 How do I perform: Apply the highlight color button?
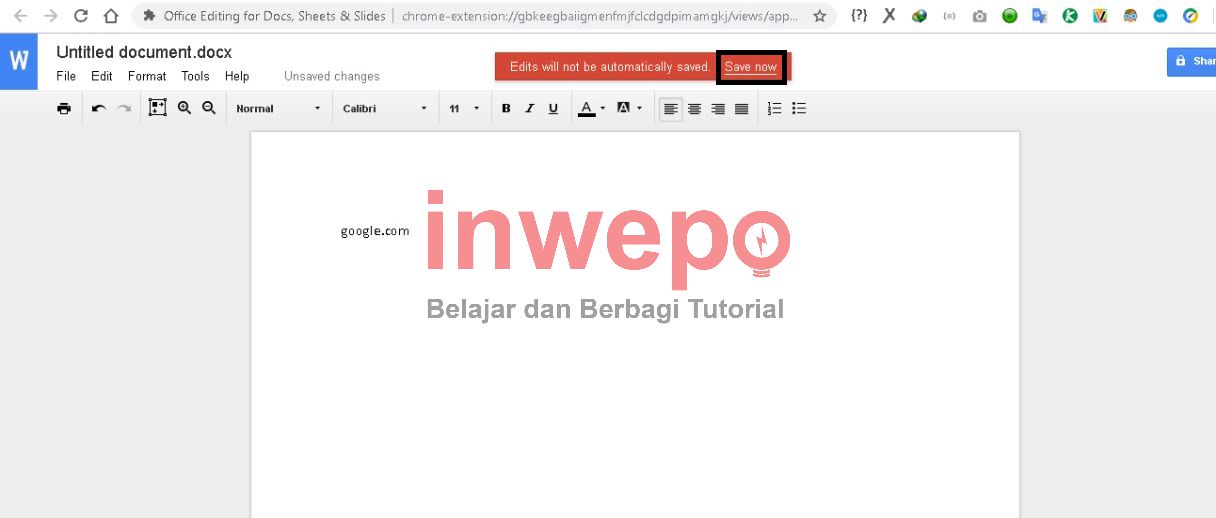(624, 108)
